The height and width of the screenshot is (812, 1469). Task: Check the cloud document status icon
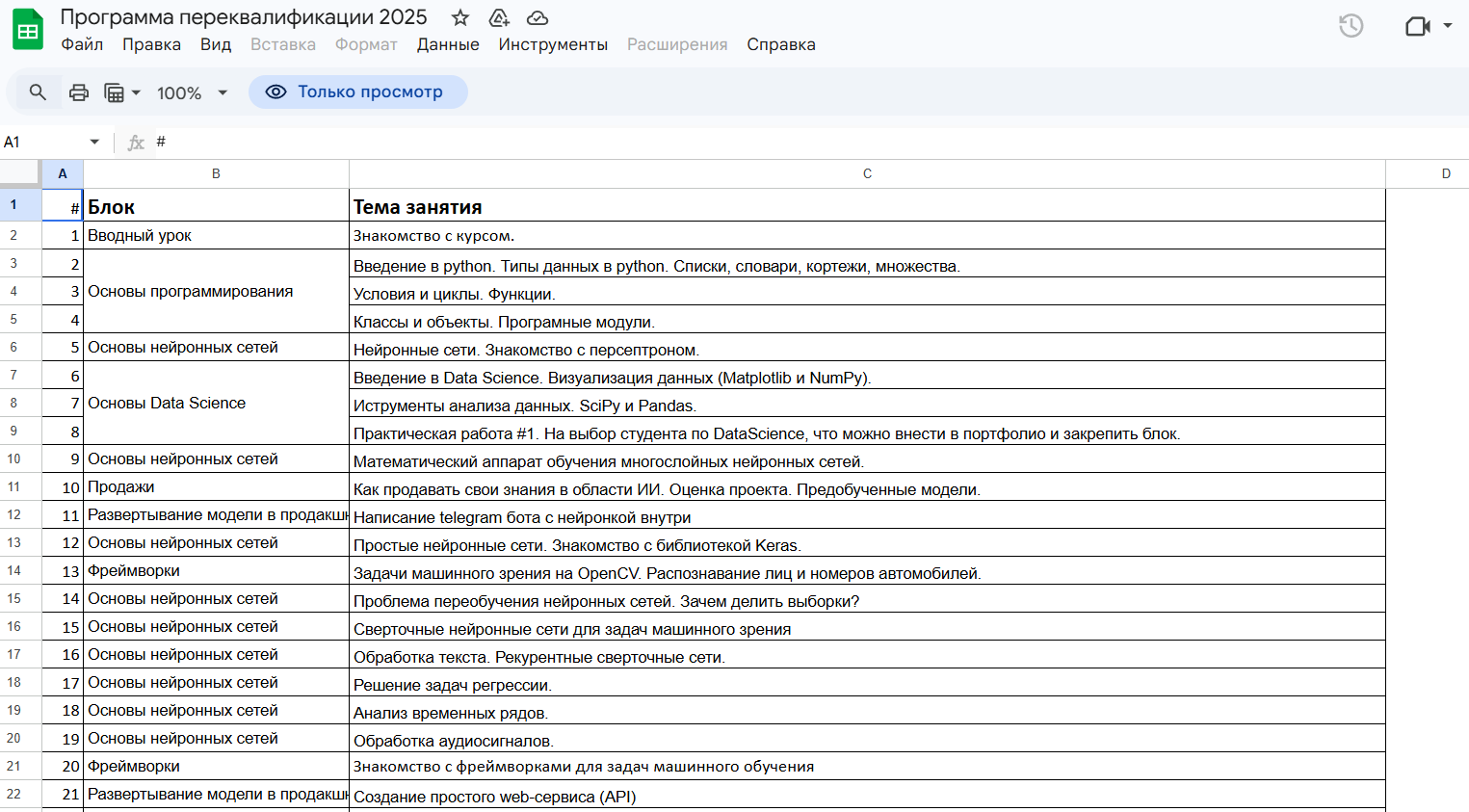click(x=538, y=17)
